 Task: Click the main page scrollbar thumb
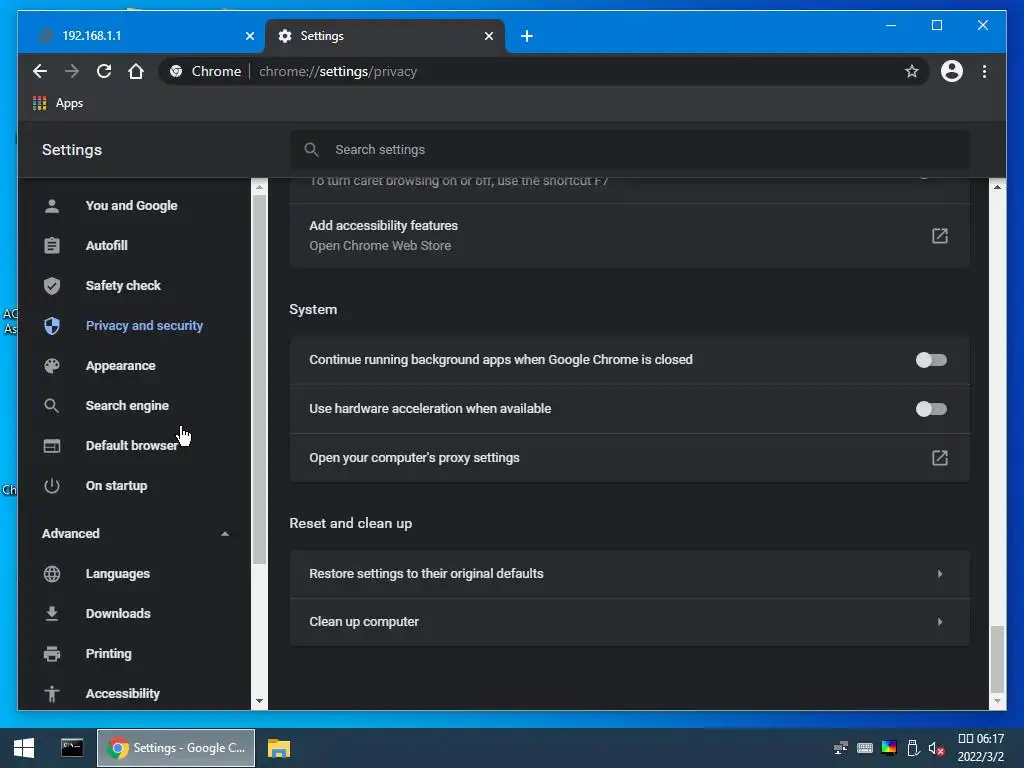click(x=997, y=659)
